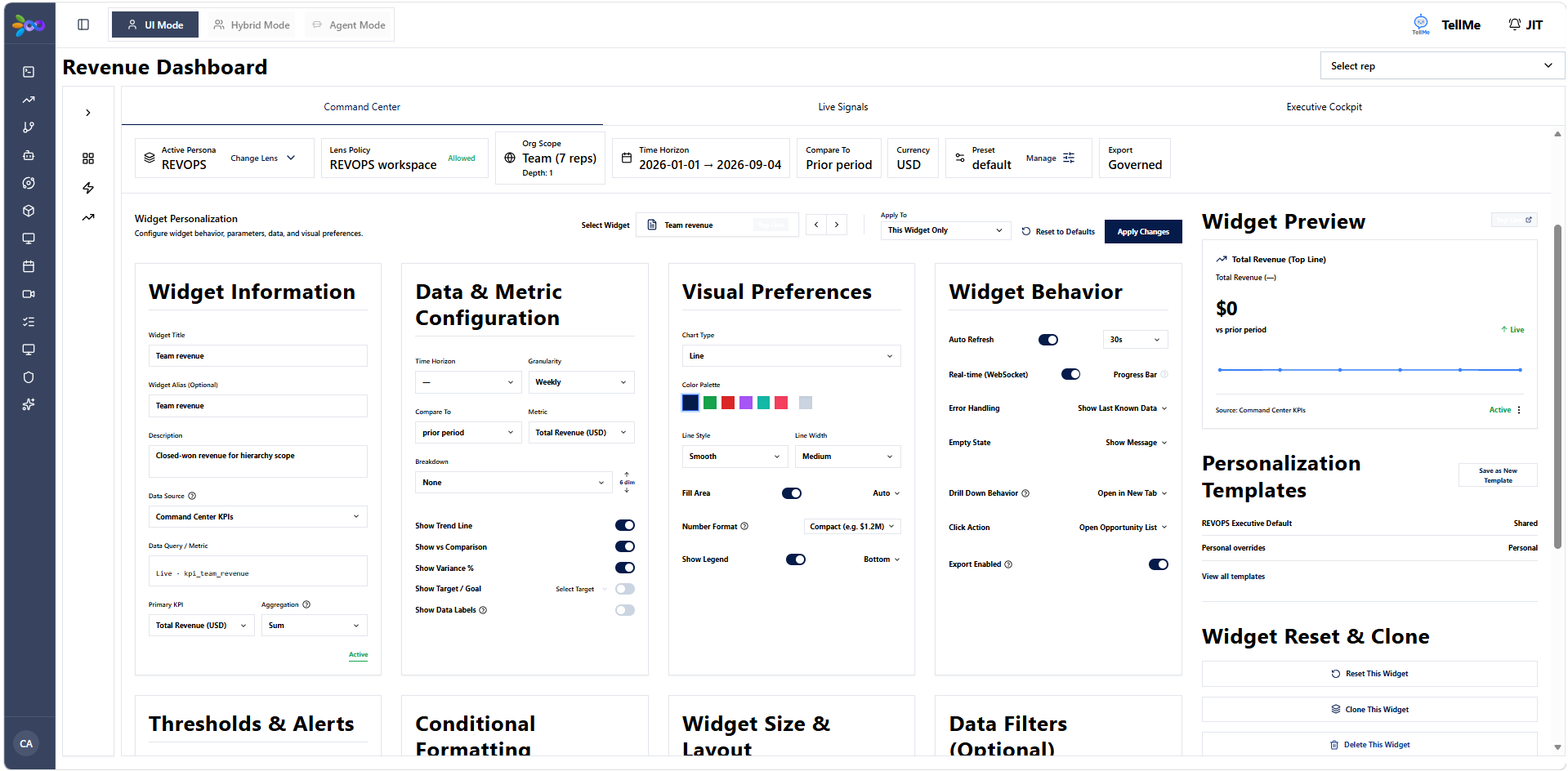Switch to Agent Mode
This screenshot has width=1568, height=771.
(349, 25)
